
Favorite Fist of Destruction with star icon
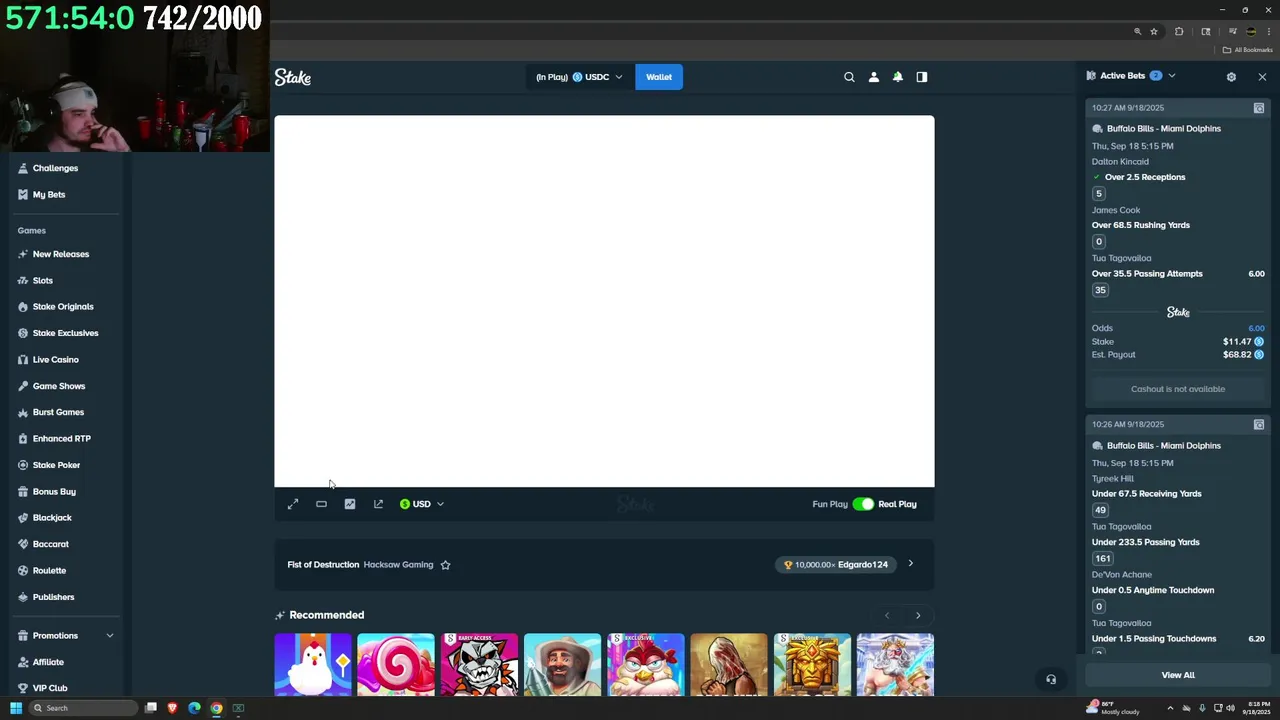(x=445, y=565)
